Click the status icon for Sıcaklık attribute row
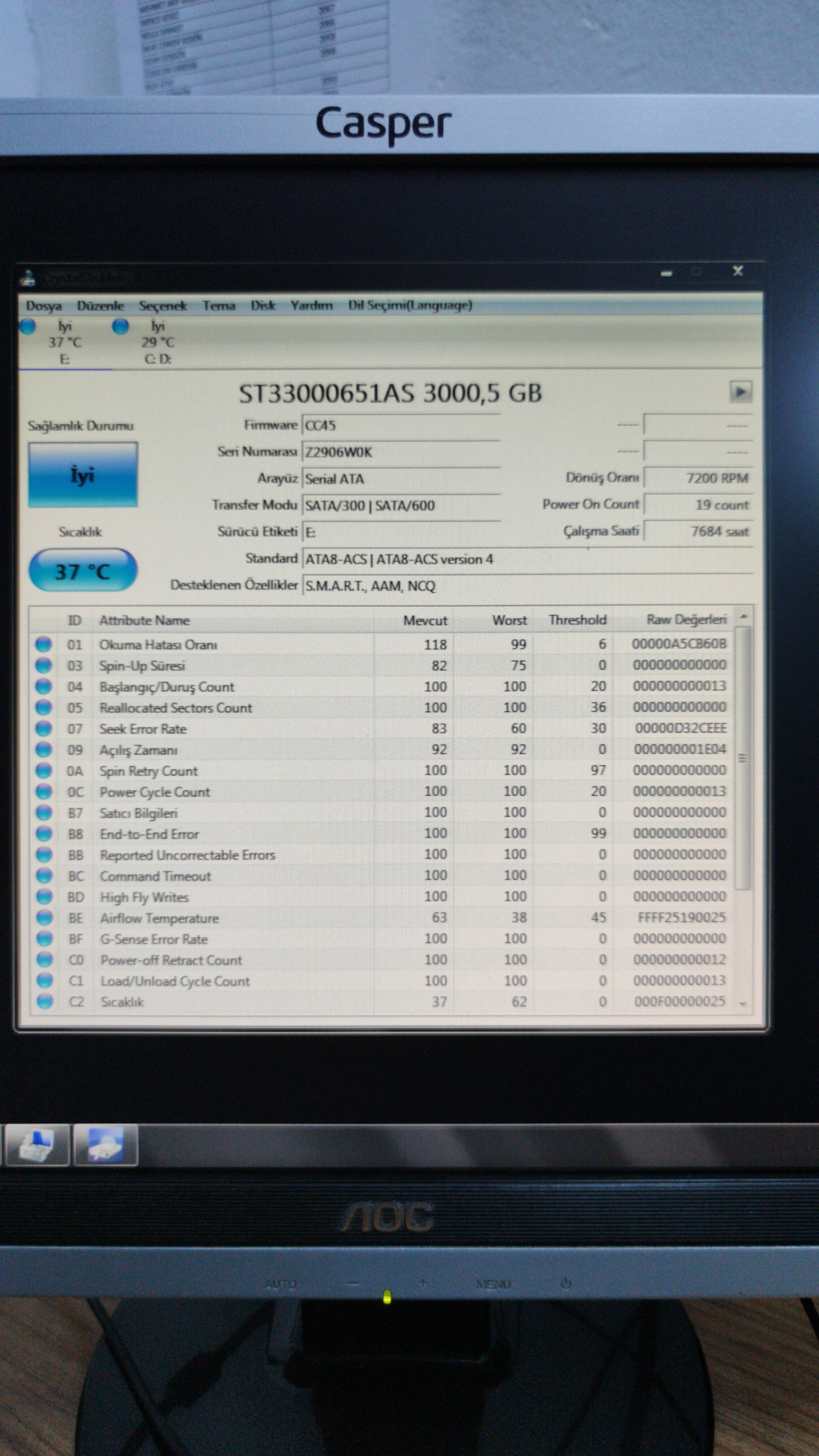 [45, 1002]
